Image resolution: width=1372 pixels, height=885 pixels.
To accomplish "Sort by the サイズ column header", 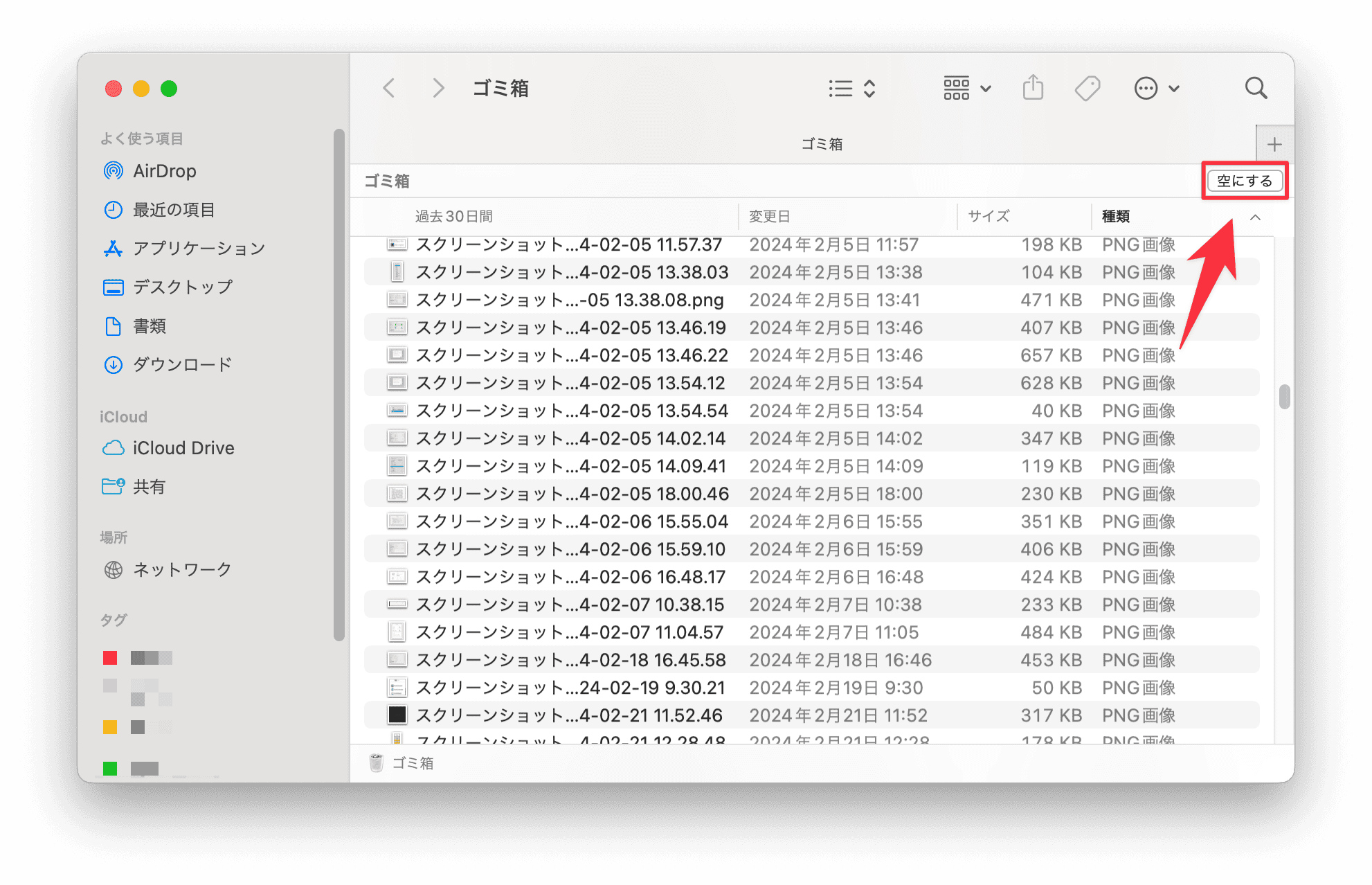I will (x=989, y=217).
